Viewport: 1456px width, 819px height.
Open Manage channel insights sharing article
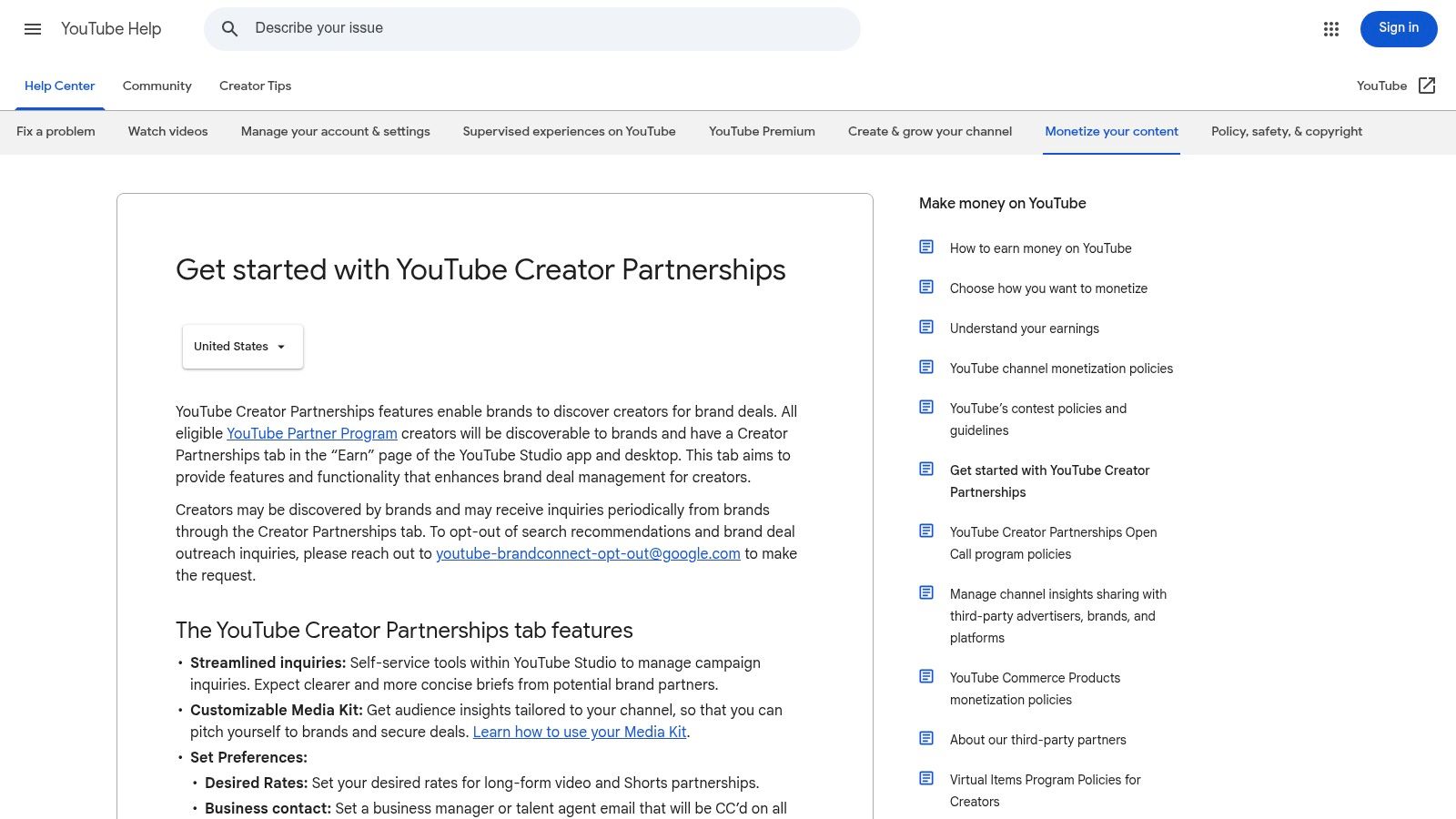(x=1058, y=616)
